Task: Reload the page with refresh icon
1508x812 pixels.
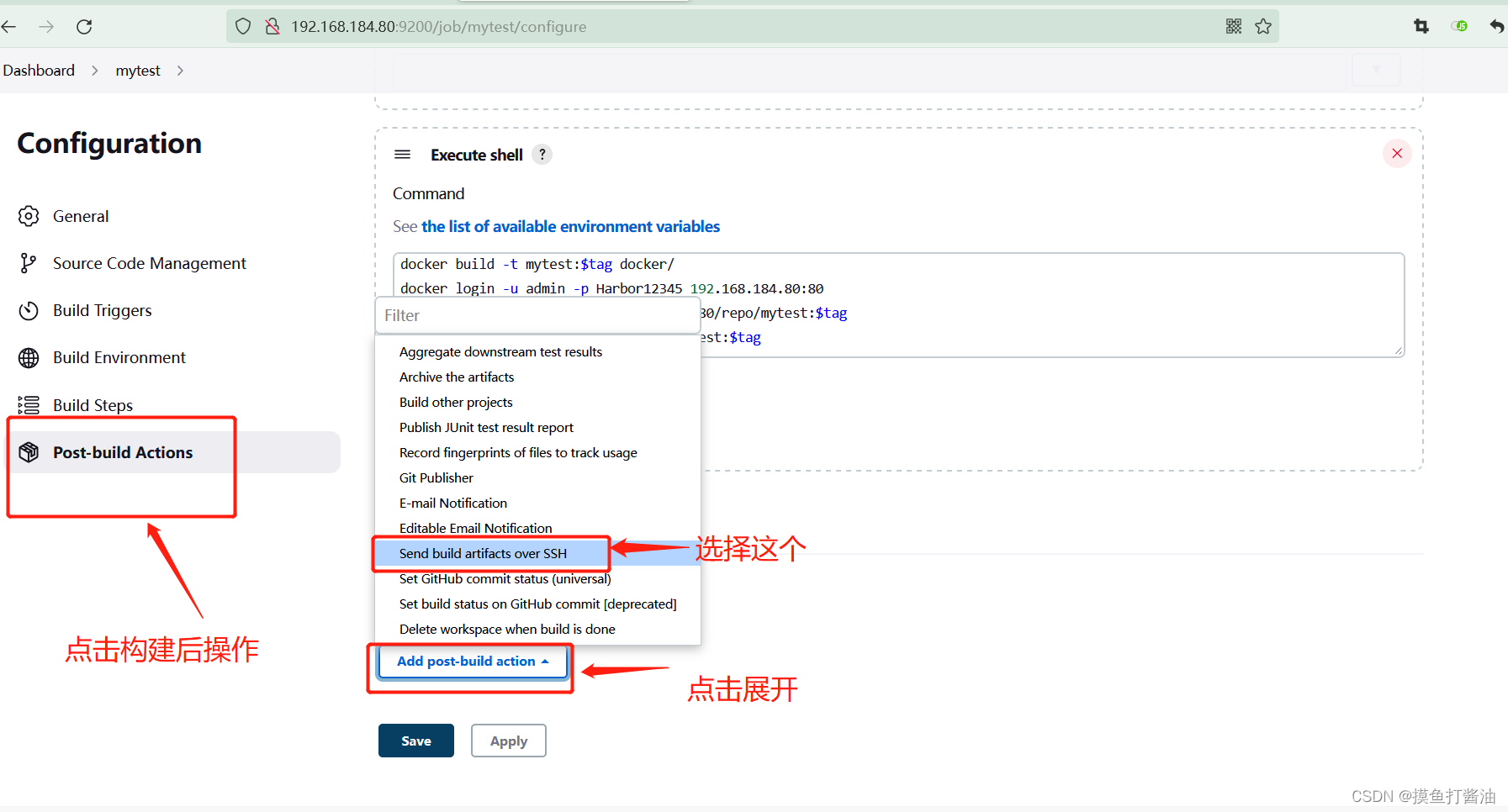Action: 84,27
